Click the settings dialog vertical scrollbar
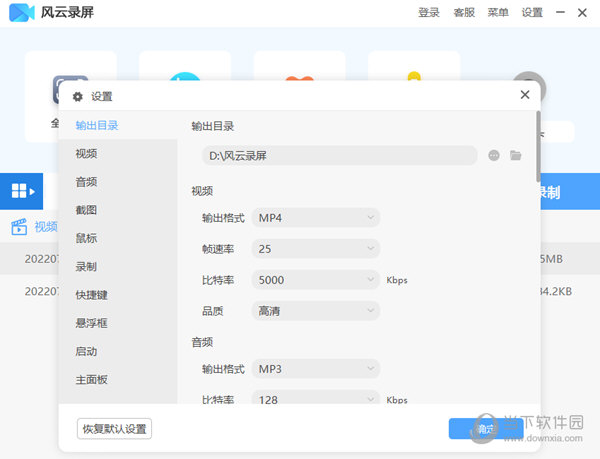The width and height of the screenshot is (600, 459). [x=538, y=146]
